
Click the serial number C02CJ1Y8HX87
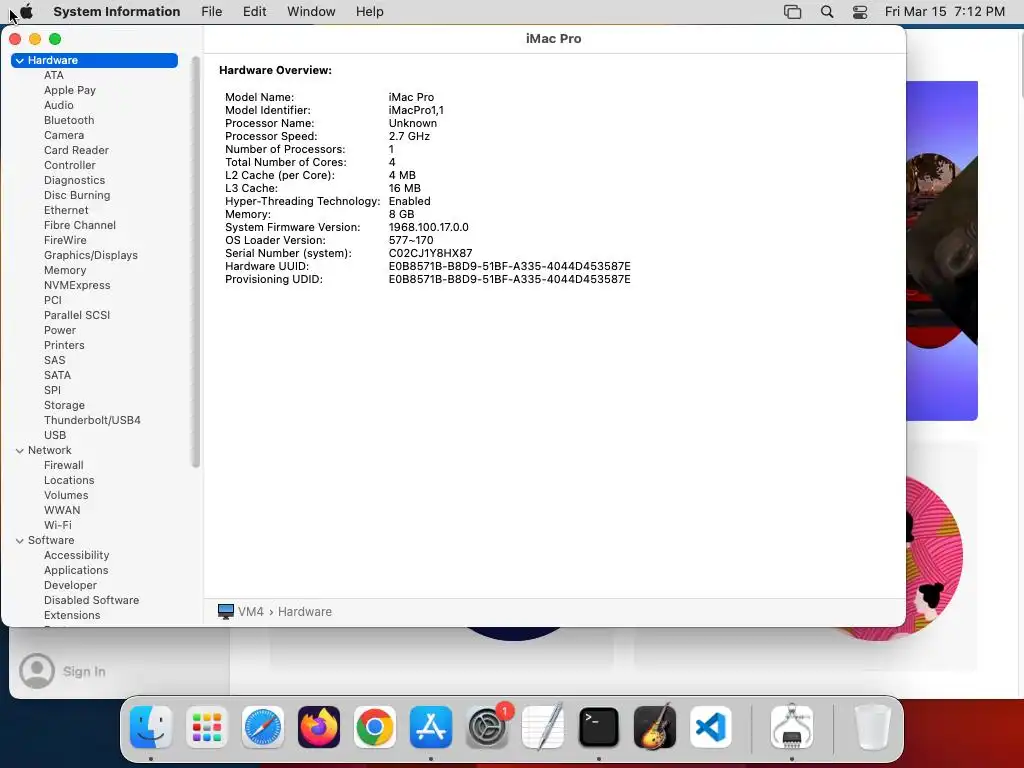[x=430, y=253]
